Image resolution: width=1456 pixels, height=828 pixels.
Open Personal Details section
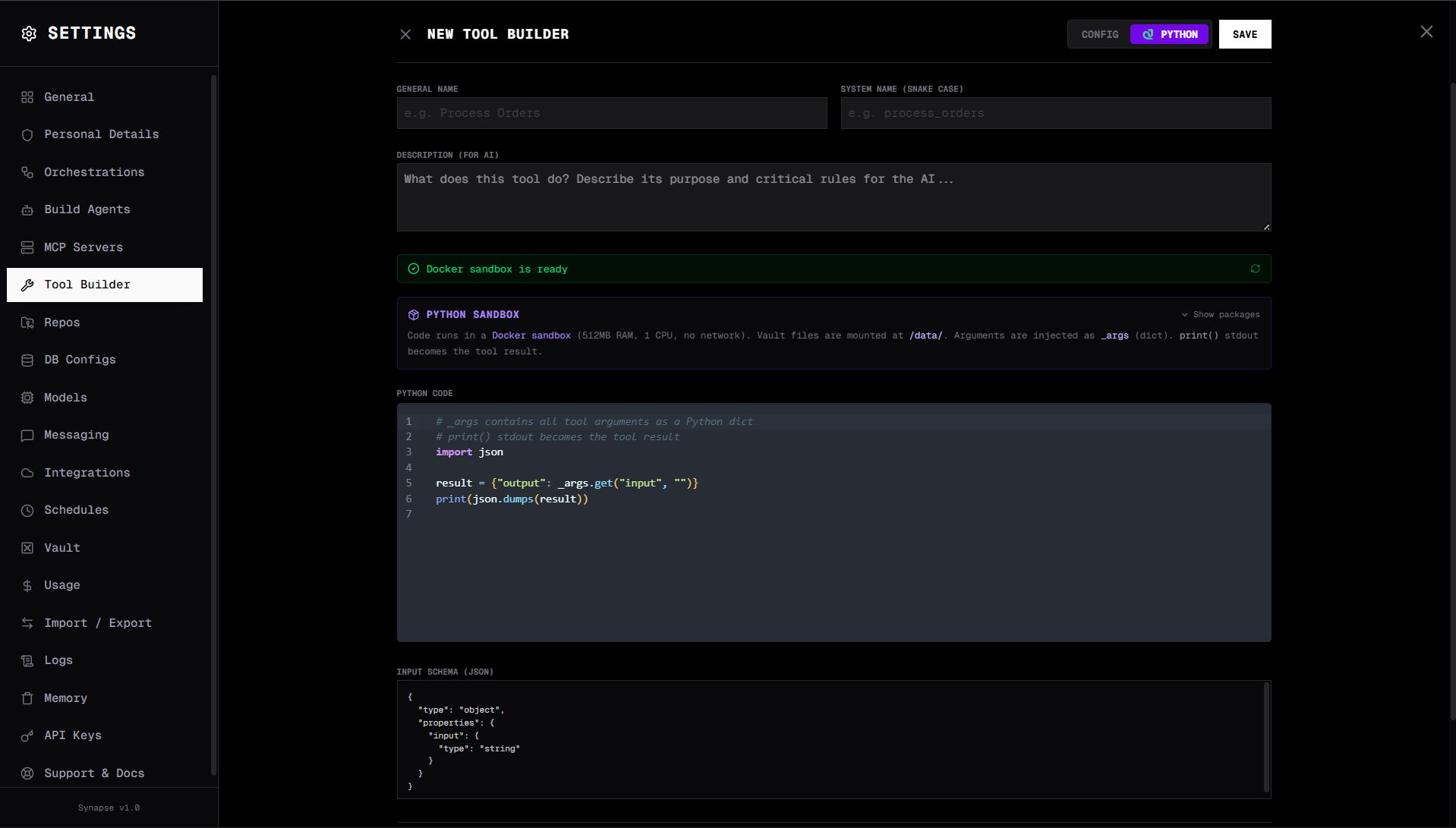pyautogui.click(x=105, y=134)
